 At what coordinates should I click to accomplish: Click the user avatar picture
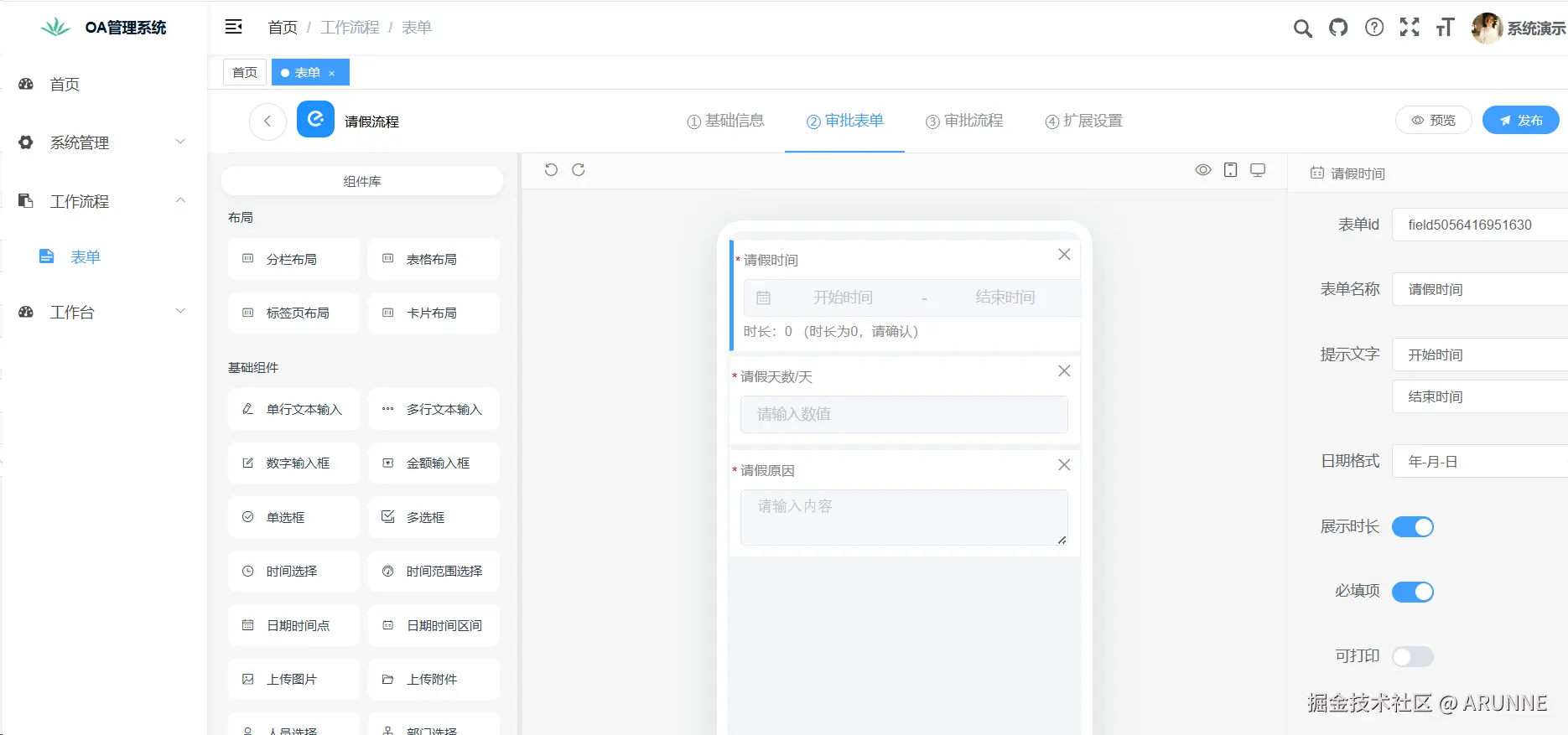click(1487, 28)
